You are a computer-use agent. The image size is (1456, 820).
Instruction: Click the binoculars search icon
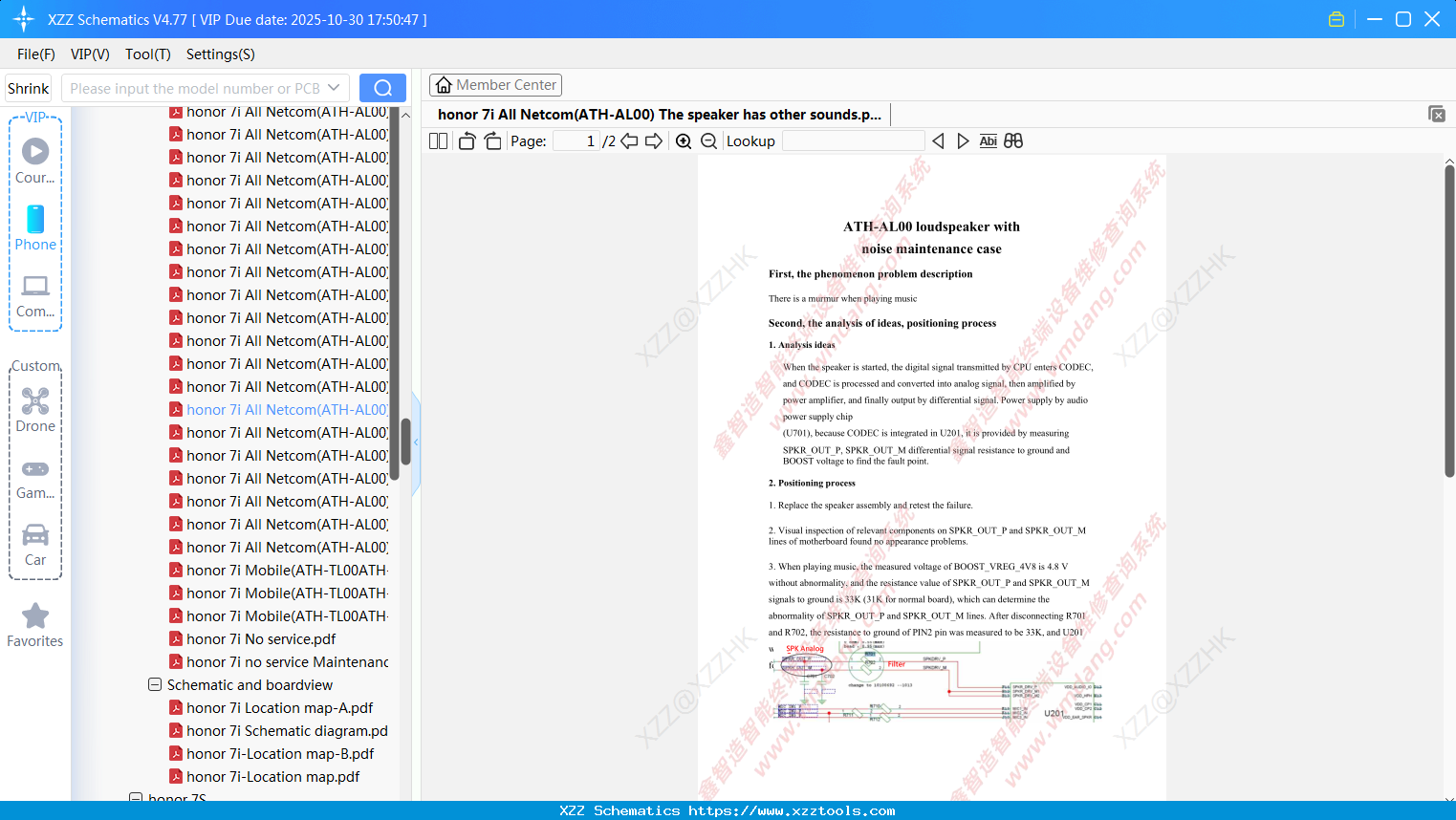click(x=1013, y=141)
